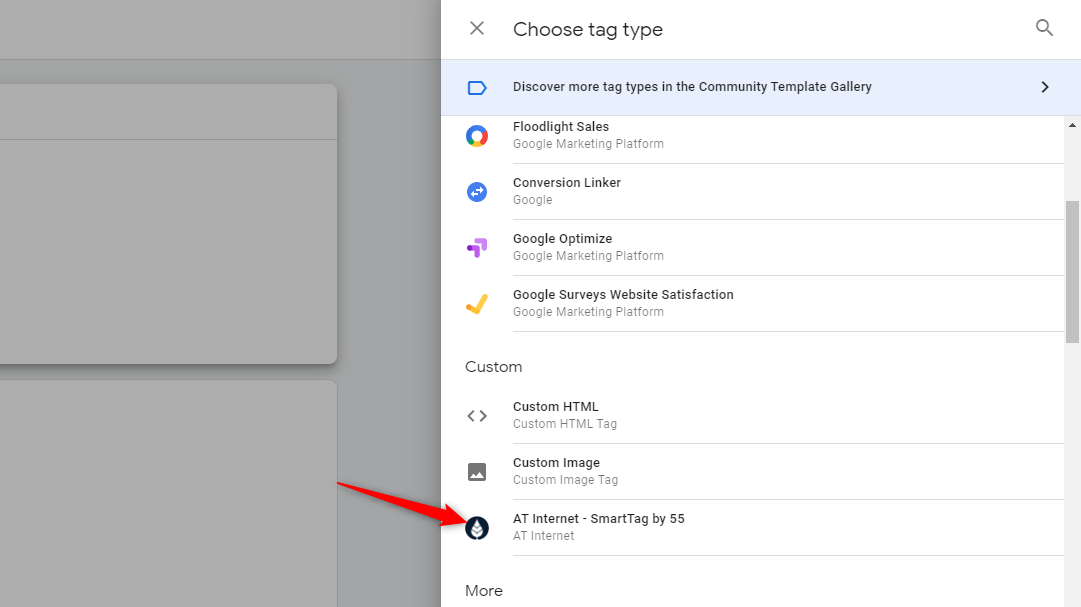The height and width of the screenshot is (607, 1081).
Task: Click the tag list vertical scrollbar thumb
Action: coord(1073,270)
